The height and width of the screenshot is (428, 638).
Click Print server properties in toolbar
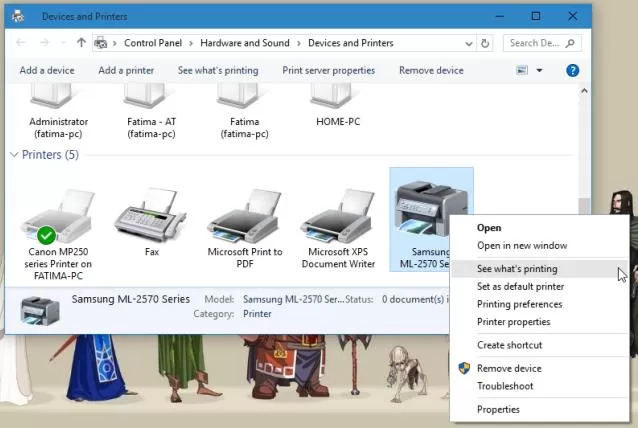[x=328, y=70]
